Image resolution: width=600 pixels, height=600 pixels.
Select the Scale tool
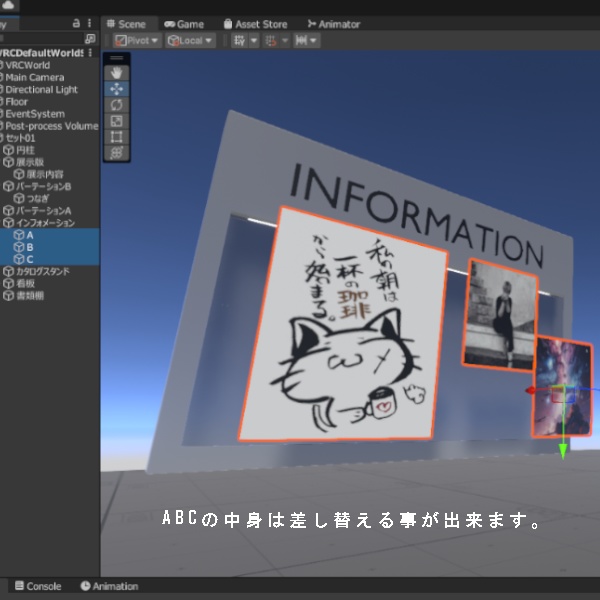pos(116,121)
